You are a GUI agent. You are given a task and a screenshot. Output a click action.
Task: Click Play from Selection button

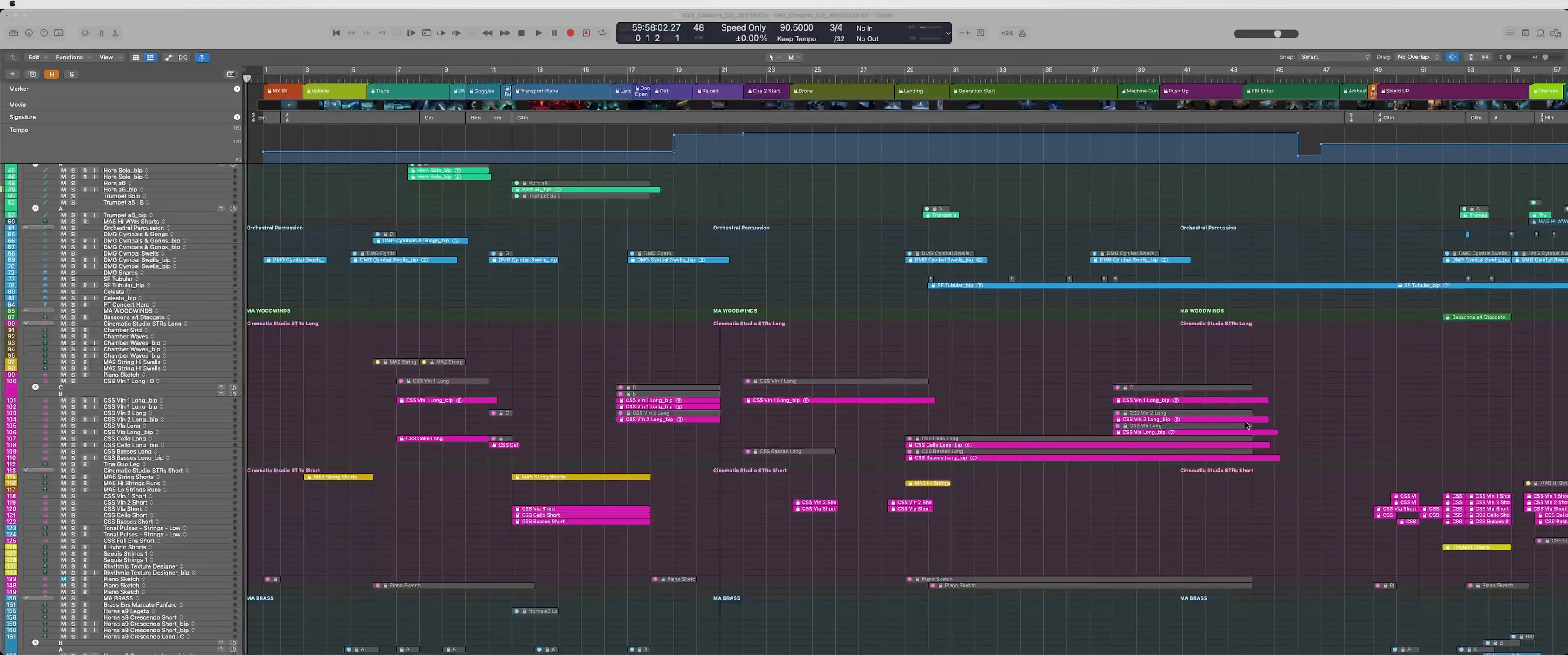point(411,33)
